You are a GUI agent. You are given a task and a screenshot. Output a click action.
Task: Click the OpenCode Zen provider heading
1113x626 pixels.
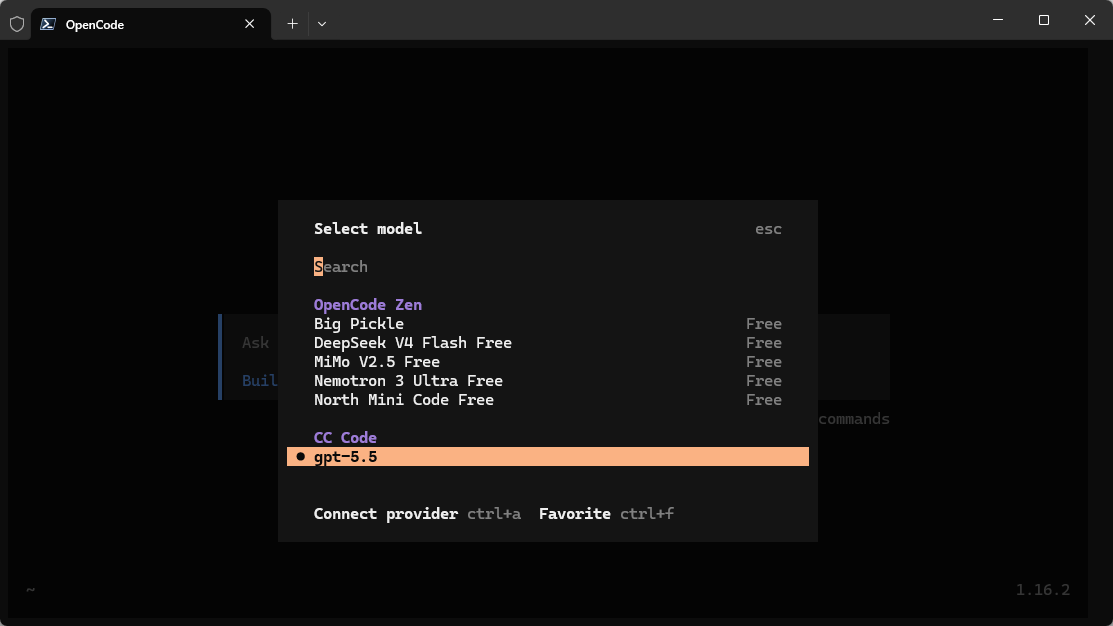[368, 304]
